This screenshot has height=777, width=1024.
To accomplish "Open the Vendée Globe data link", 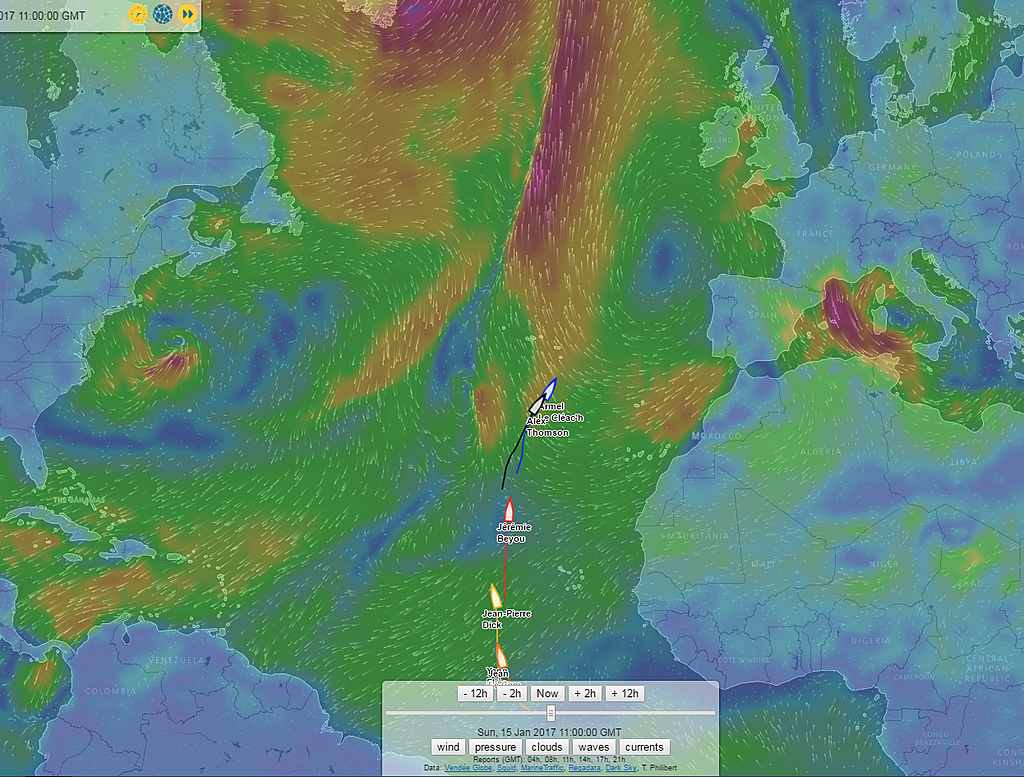I will 468,768.
